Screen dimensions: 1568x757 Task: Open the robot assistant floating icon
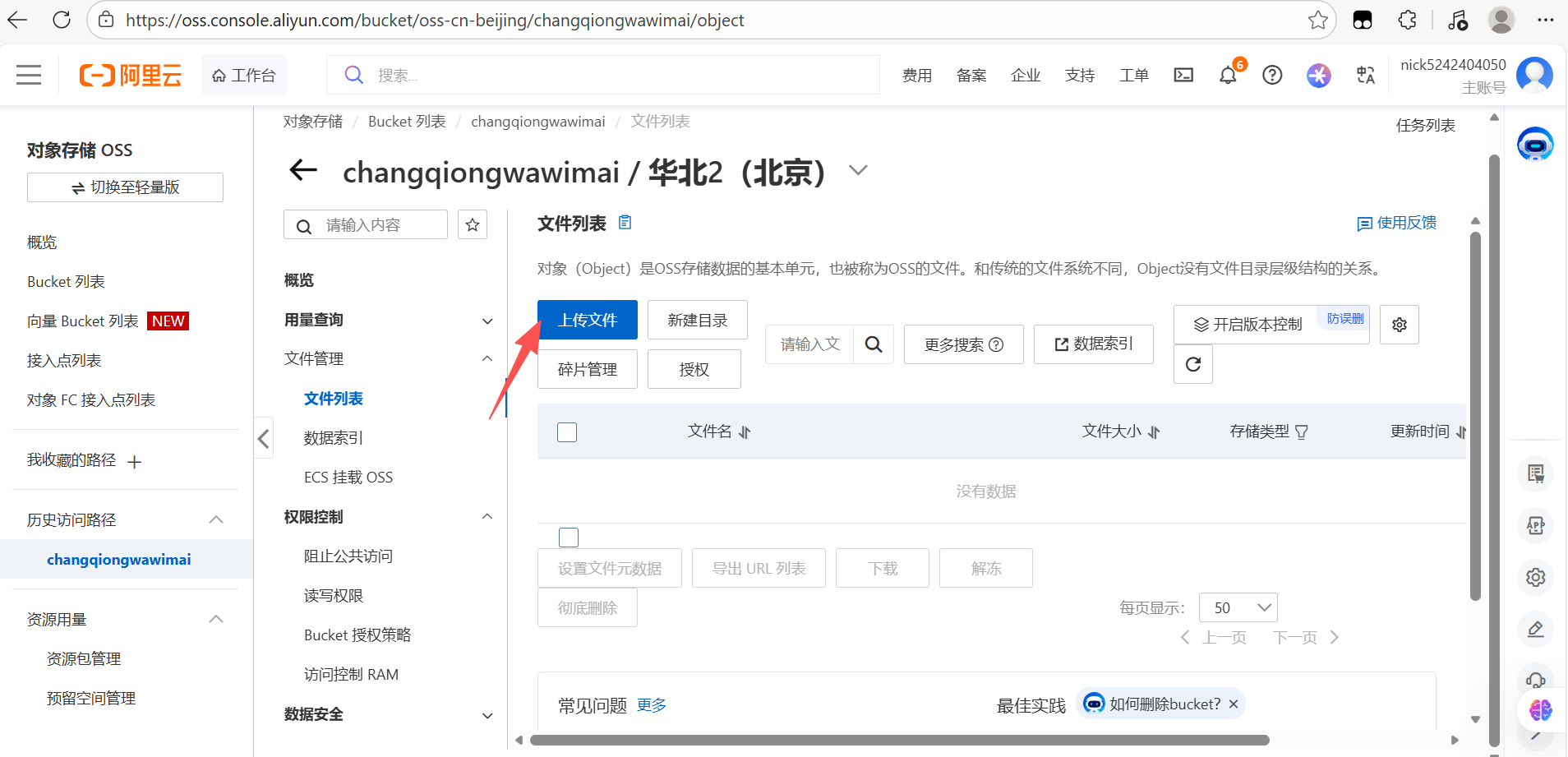1535,145
